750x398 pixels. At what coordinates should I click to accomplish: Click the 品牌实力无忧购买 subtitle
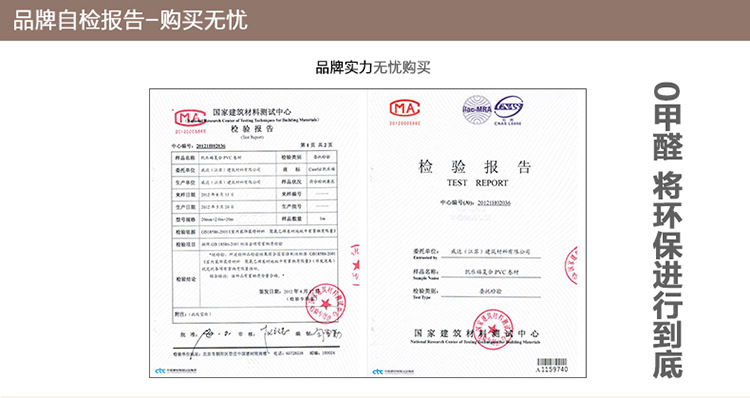point(373,67)
